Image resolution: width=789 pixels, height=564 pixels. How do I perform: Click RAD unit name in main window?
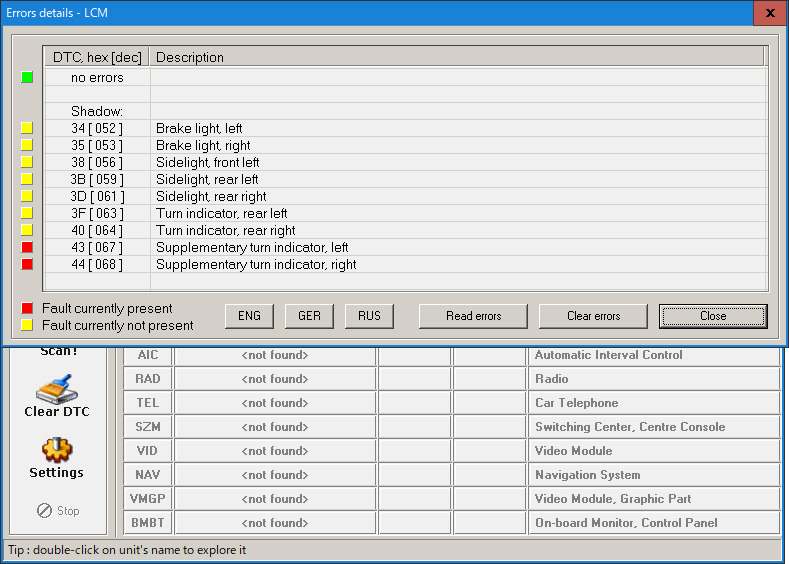click(x=148, y=379)
